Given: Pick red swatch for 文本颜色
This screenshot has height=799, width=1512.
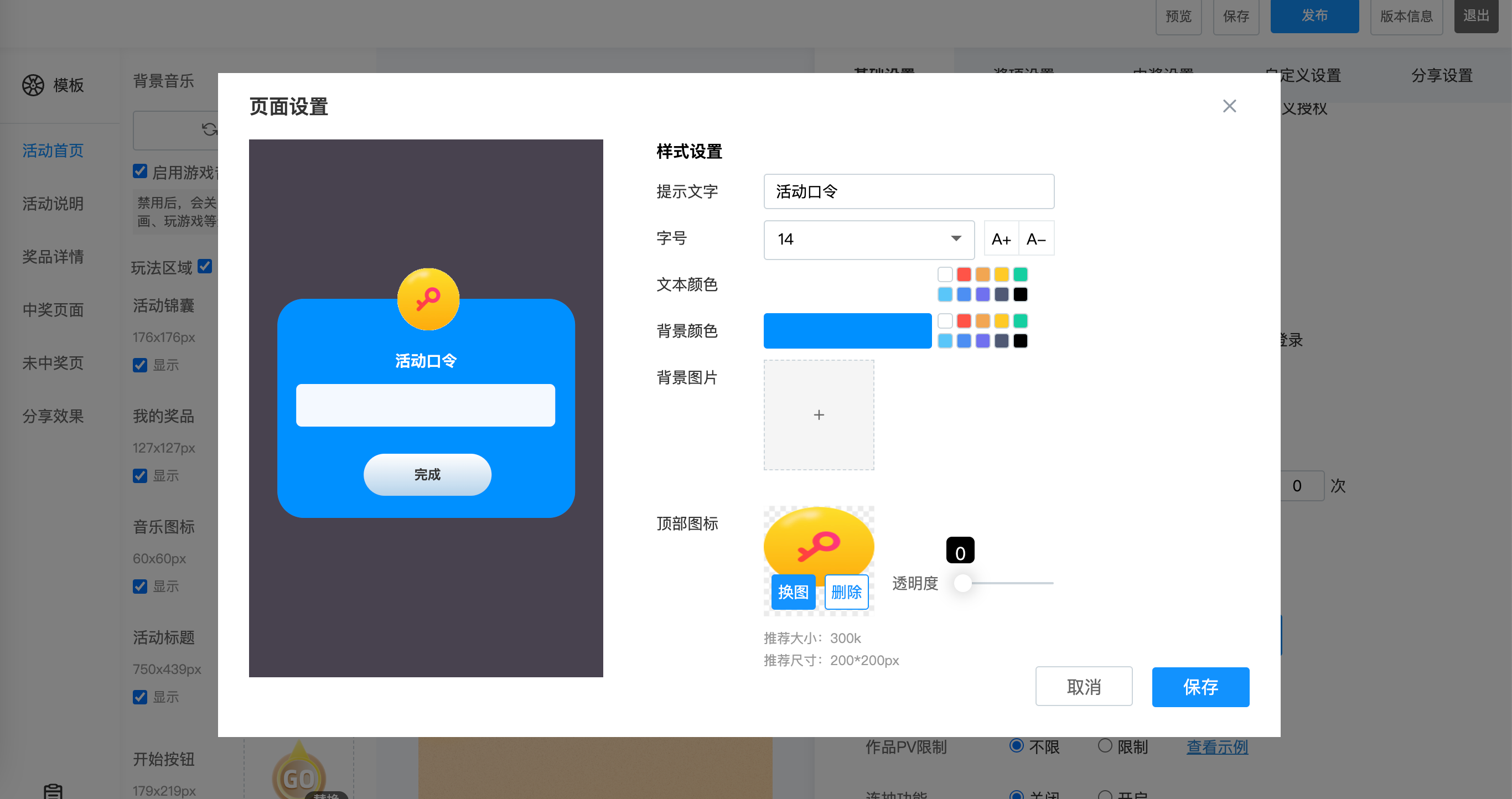Looking at the screenshot, I should [964, 274].
